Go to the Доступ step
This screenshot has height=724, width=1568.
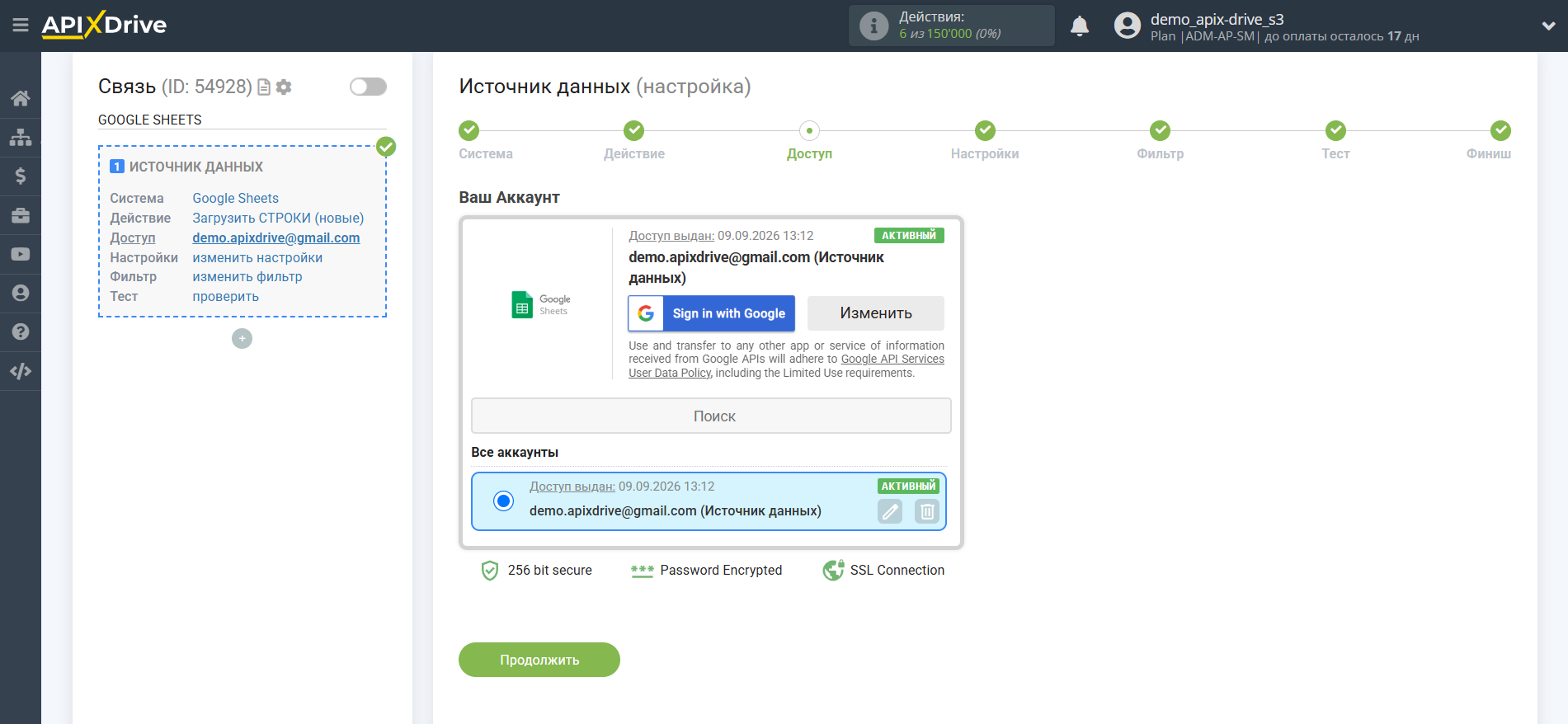click(x=809, y=141)
